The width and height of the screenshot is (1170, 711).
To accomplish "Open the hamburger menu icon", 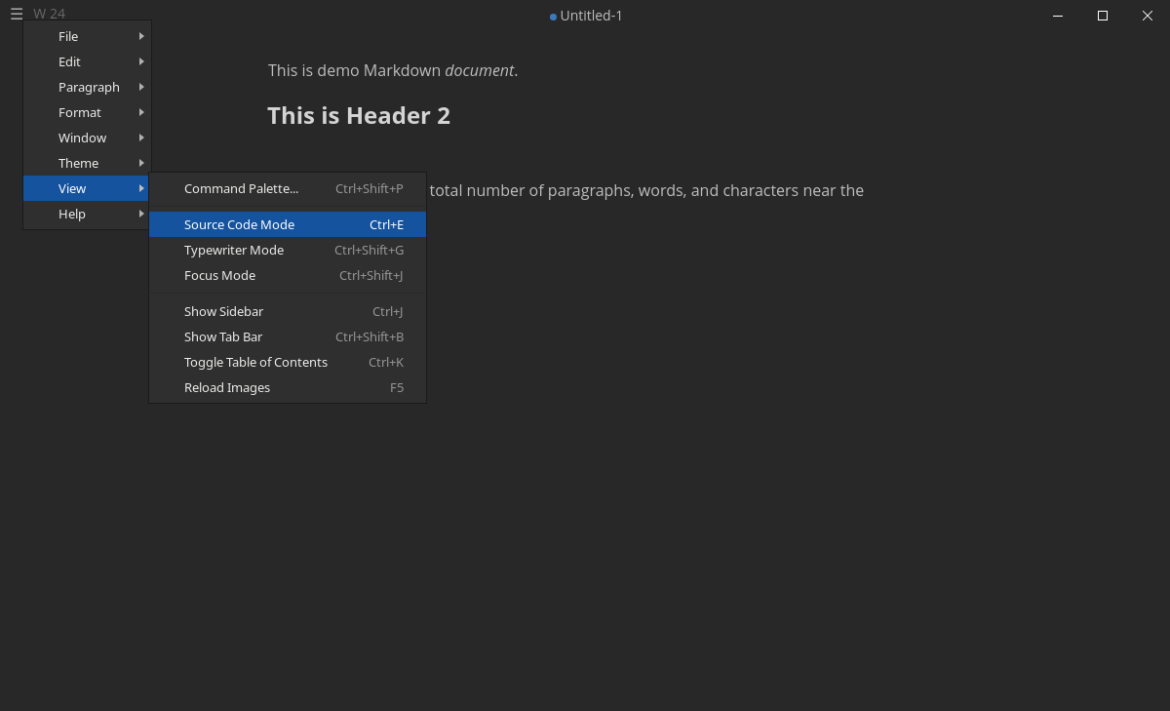I will click(16, 13).
